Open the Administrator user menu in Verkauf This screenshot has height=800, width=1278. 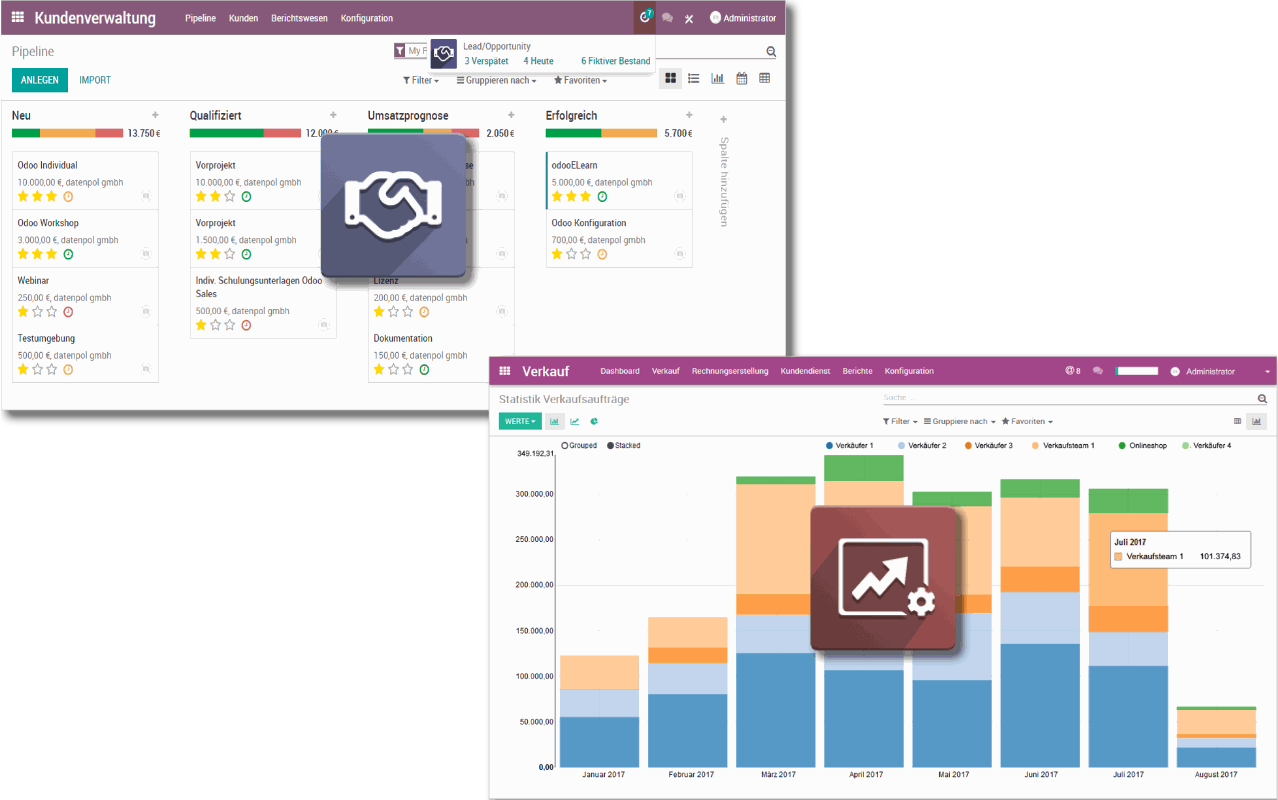tap(1221, 371)
